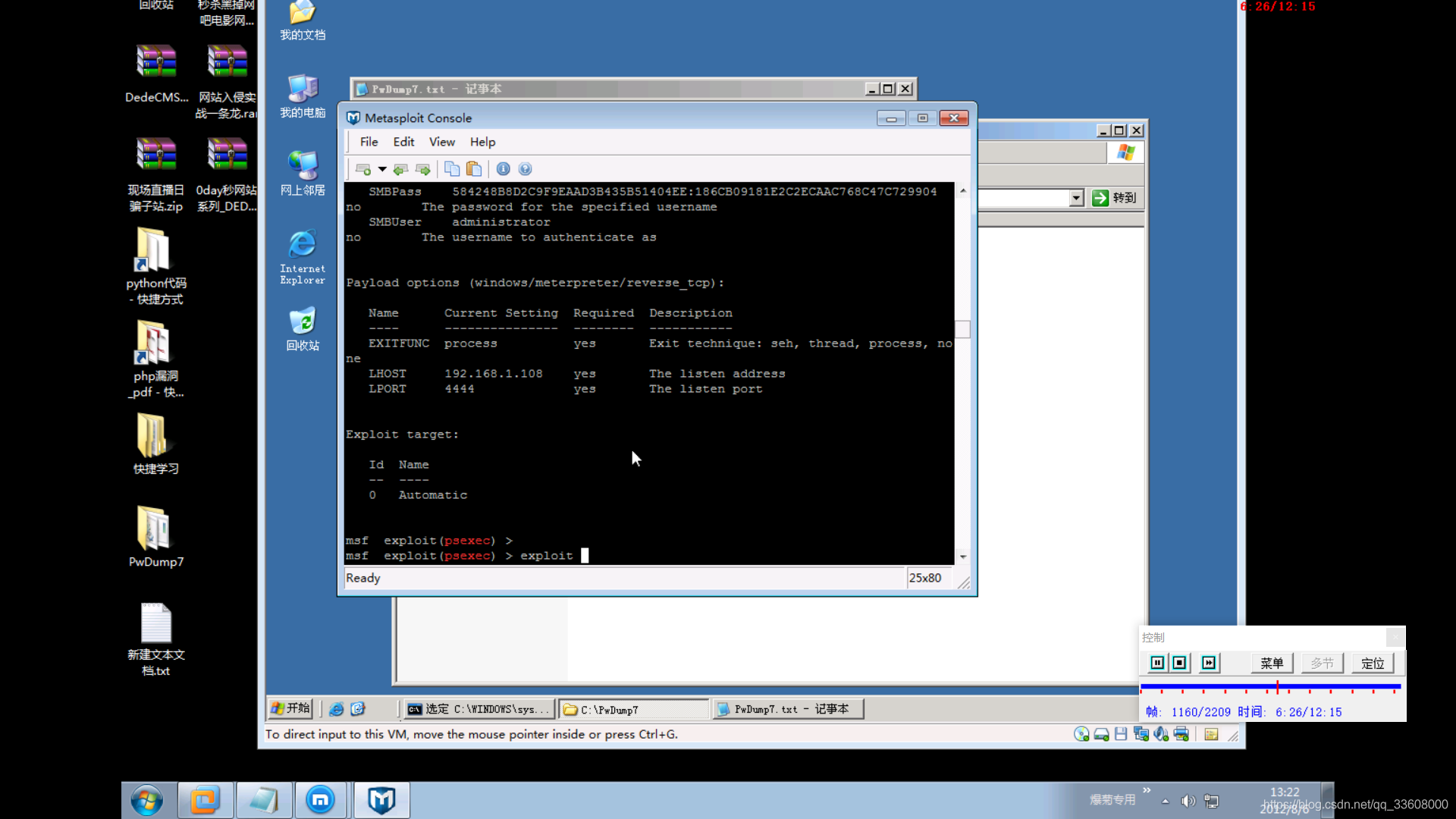Copy selected console text via toolbar
1456x819 pixels.
click(452, 169)
